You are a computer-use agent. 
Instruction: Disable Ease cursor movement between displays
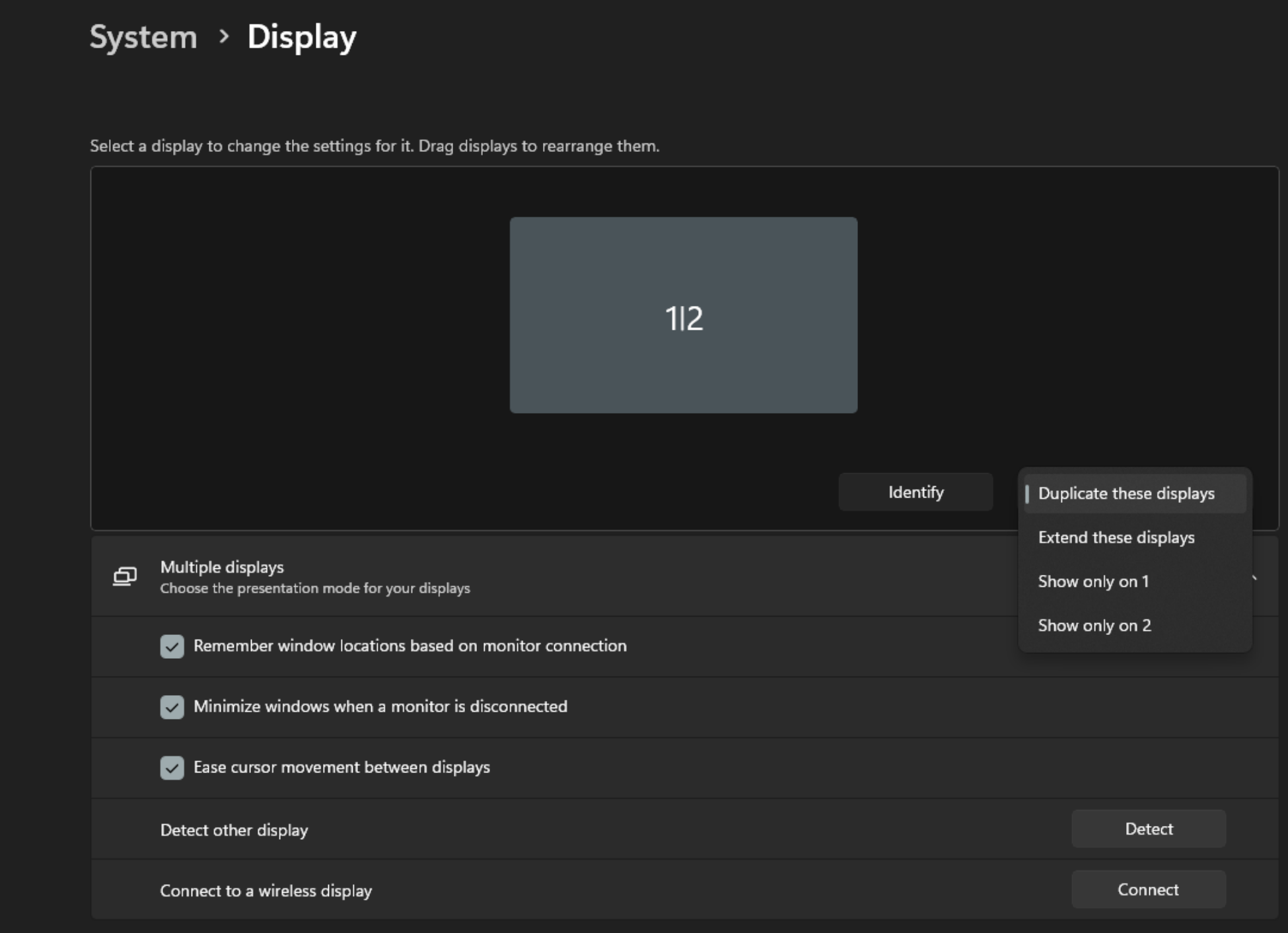pyautogui.click(x=172, y=768)
